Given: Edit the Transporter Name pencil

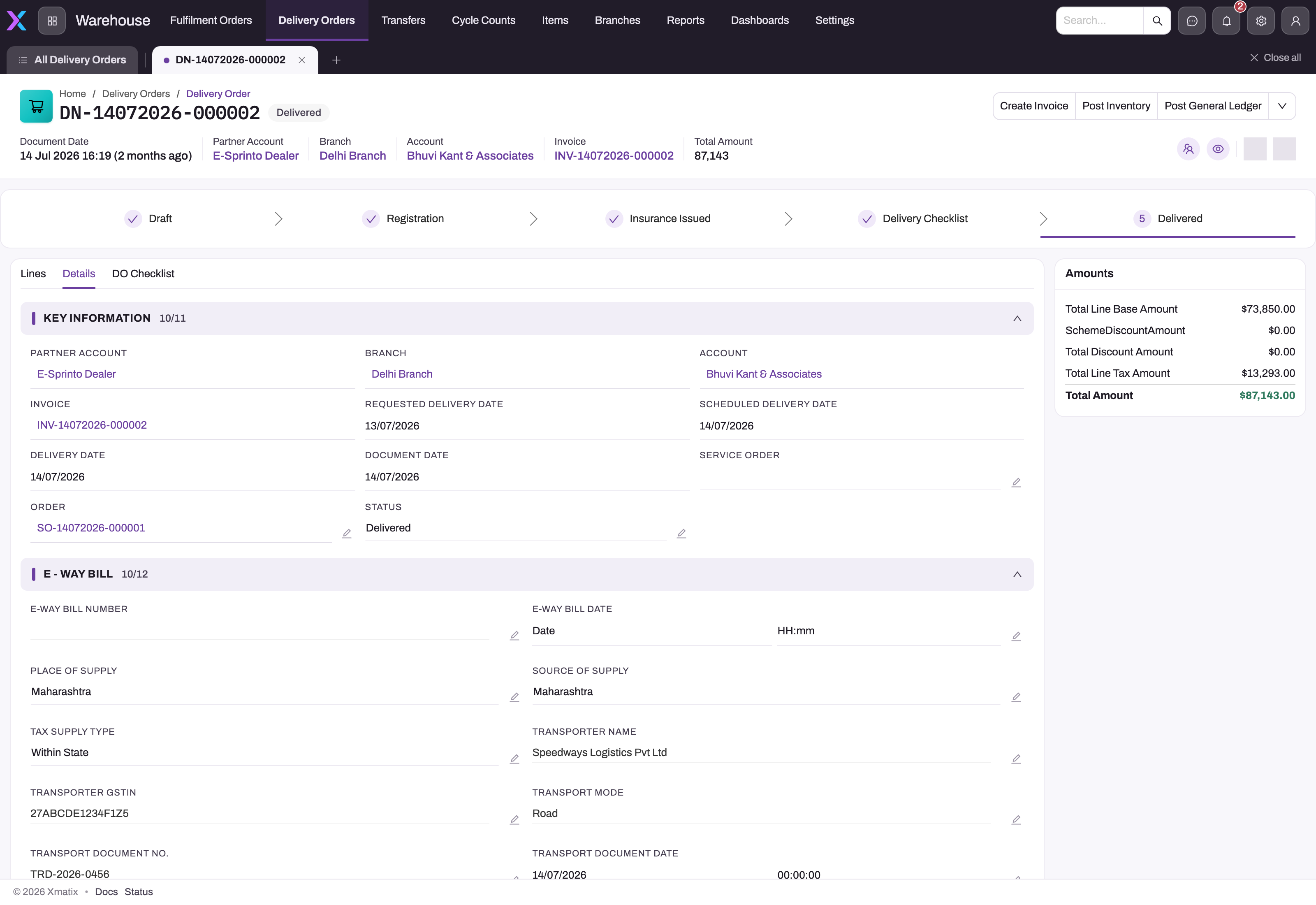Looking at the screenshot, I should pos(1016,759).
